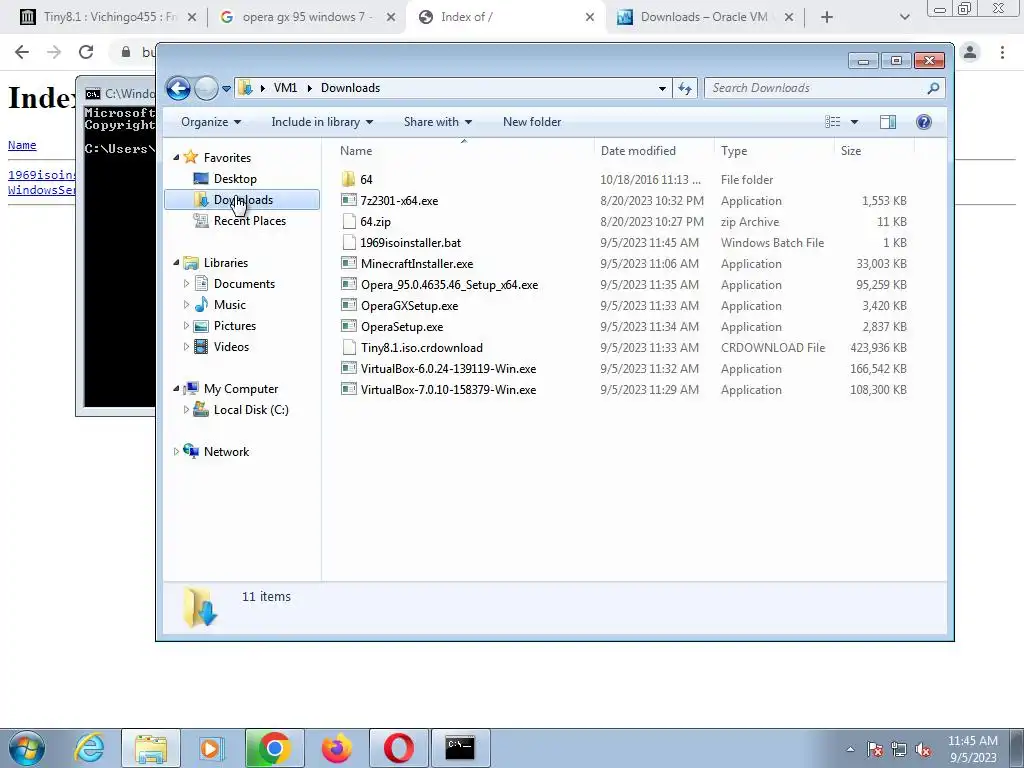
Task: Open a new browser tab
Action: point(827,17)
